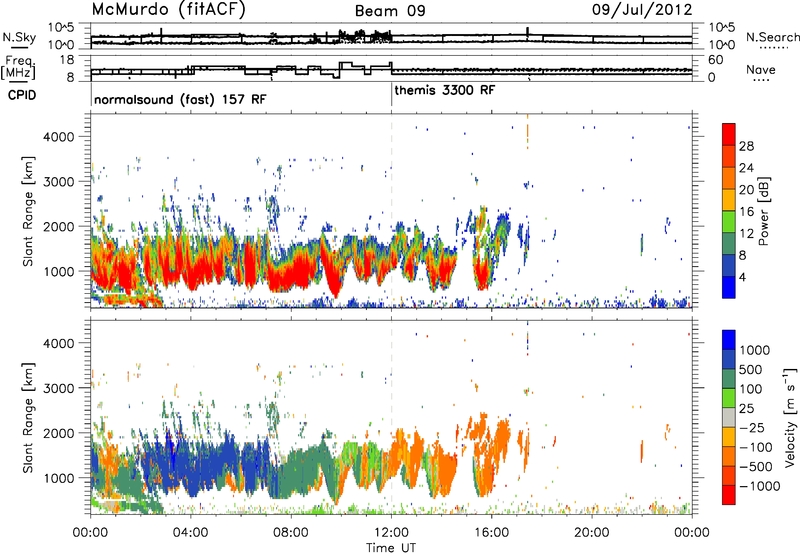Click 'themis 3300 RF' text
Image resolution: width=800 pixels, height=554 pixels.
pyautogui.click(x=444, y=90)
